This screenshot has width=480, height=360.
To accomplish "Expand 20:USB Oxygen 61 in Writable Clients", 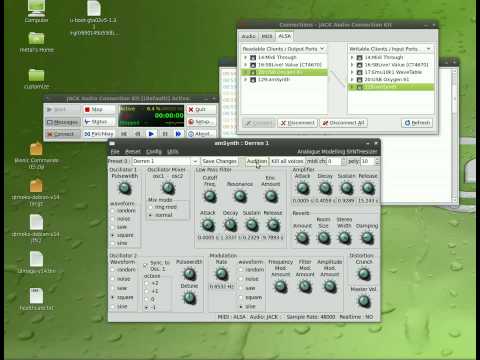I will 352,79.
